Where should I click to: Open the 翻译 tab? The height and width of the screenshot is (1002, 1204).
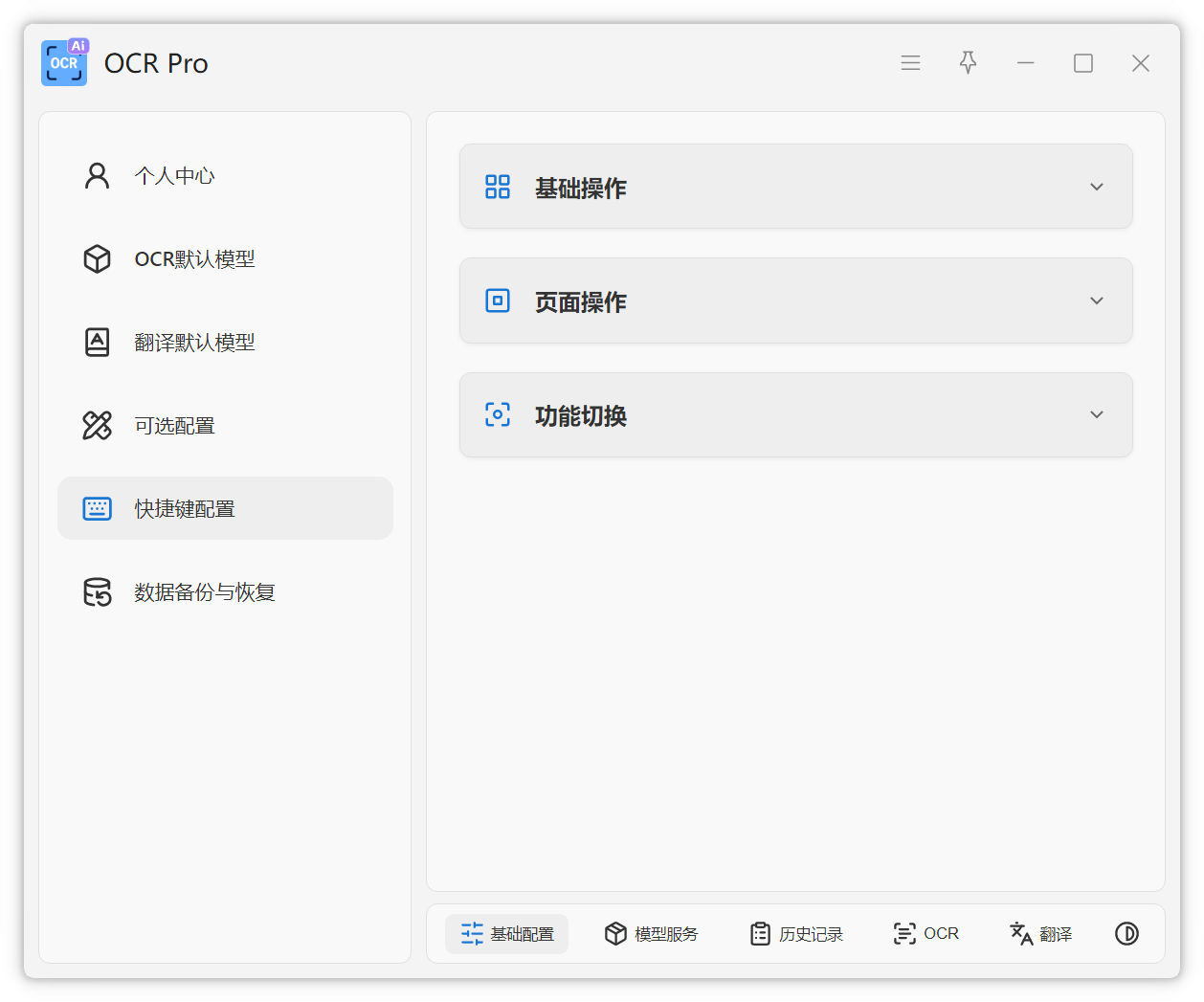pos(1041,934)
